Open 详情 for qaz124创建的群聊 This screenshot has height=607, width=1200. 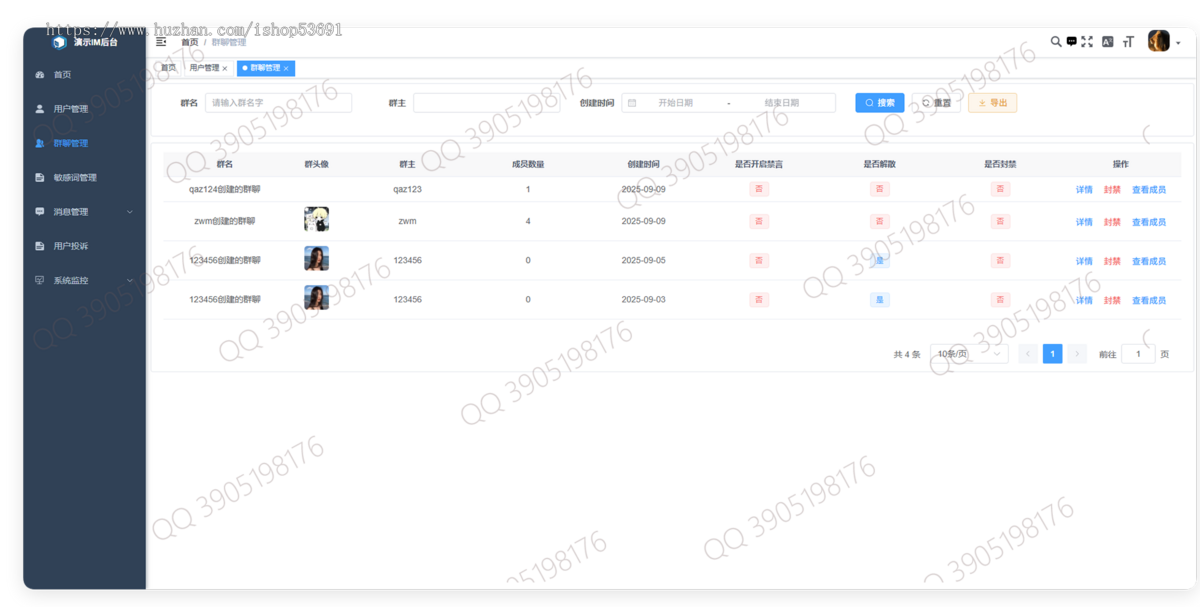tap(1084, 190)
